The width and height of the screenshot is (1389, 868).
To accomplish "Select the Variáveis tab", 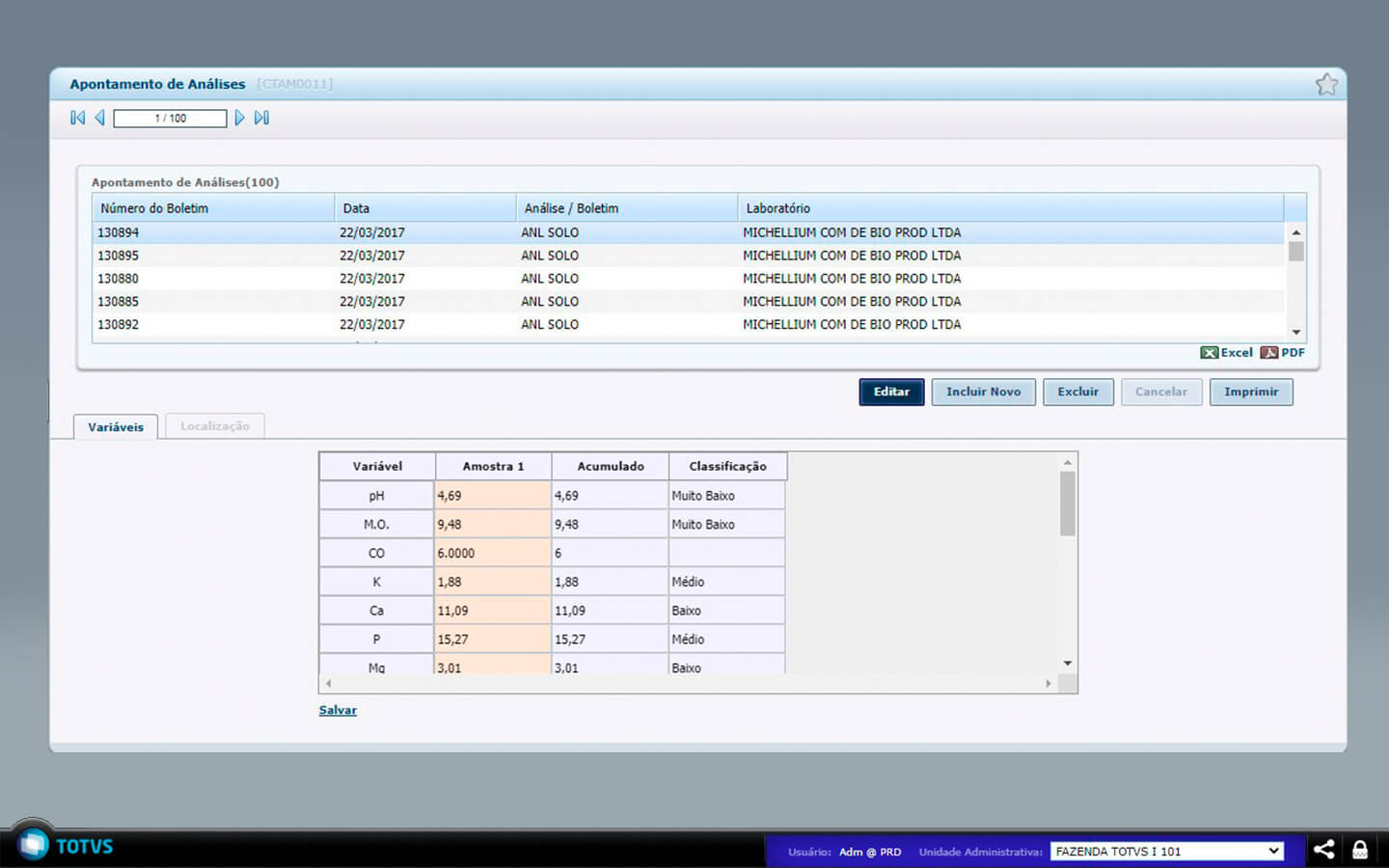I will 116,427.
